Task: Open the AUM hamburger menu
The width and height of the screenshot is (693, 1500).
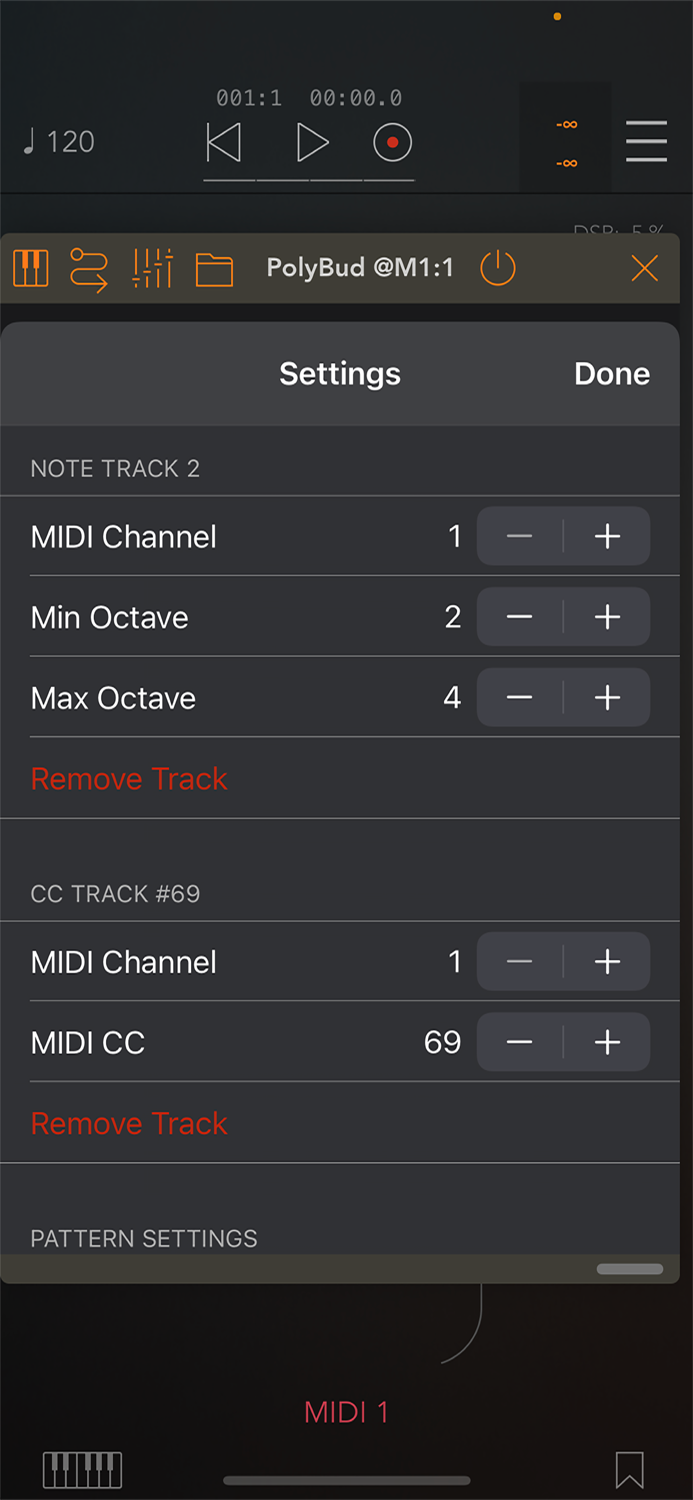Action: pos(646,141)
